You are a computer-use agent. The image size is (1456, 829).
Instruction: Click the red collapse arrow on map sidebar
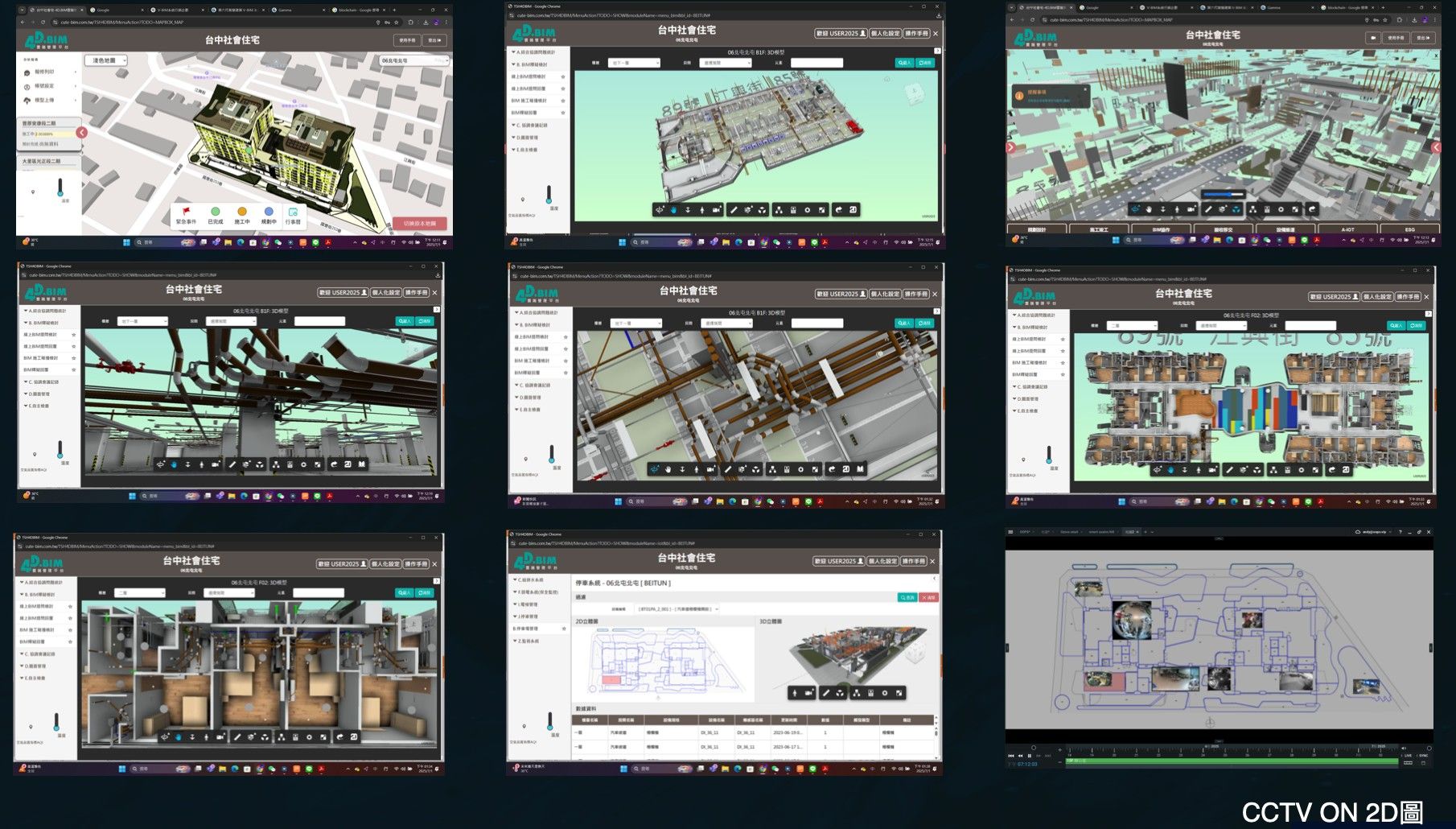pyautogui.click(x=82, y=132)
